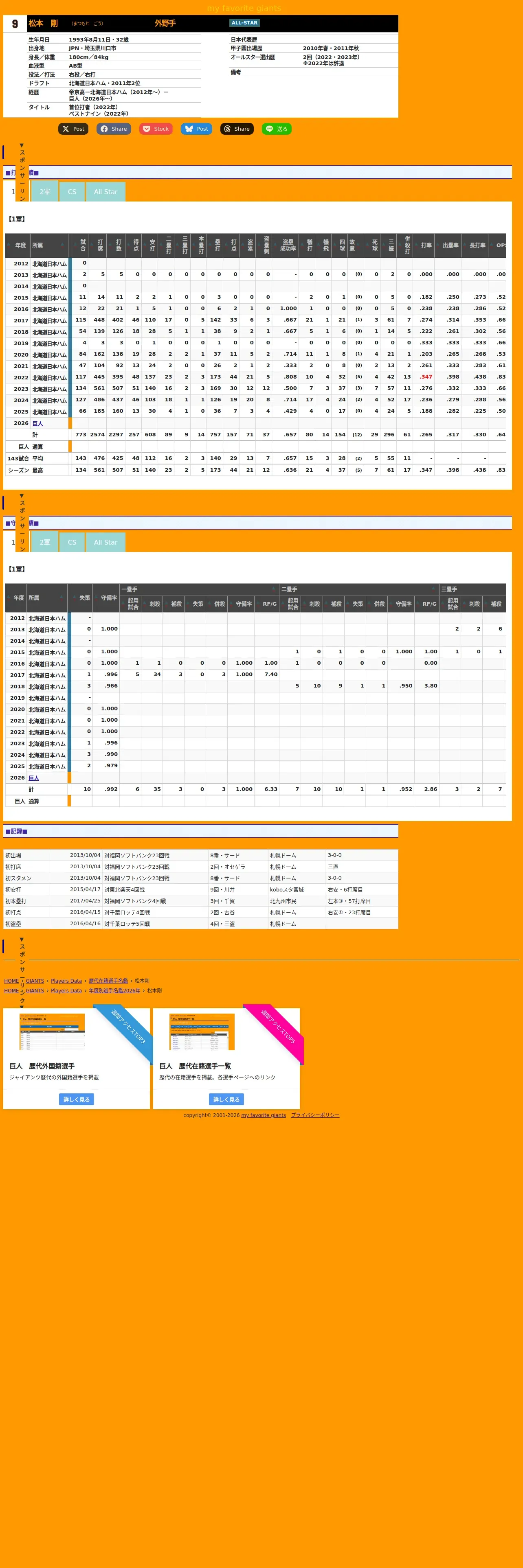The image size is (523, 1568).
Task: Select the All Star tab above the batting table
Action: point(105,192)
